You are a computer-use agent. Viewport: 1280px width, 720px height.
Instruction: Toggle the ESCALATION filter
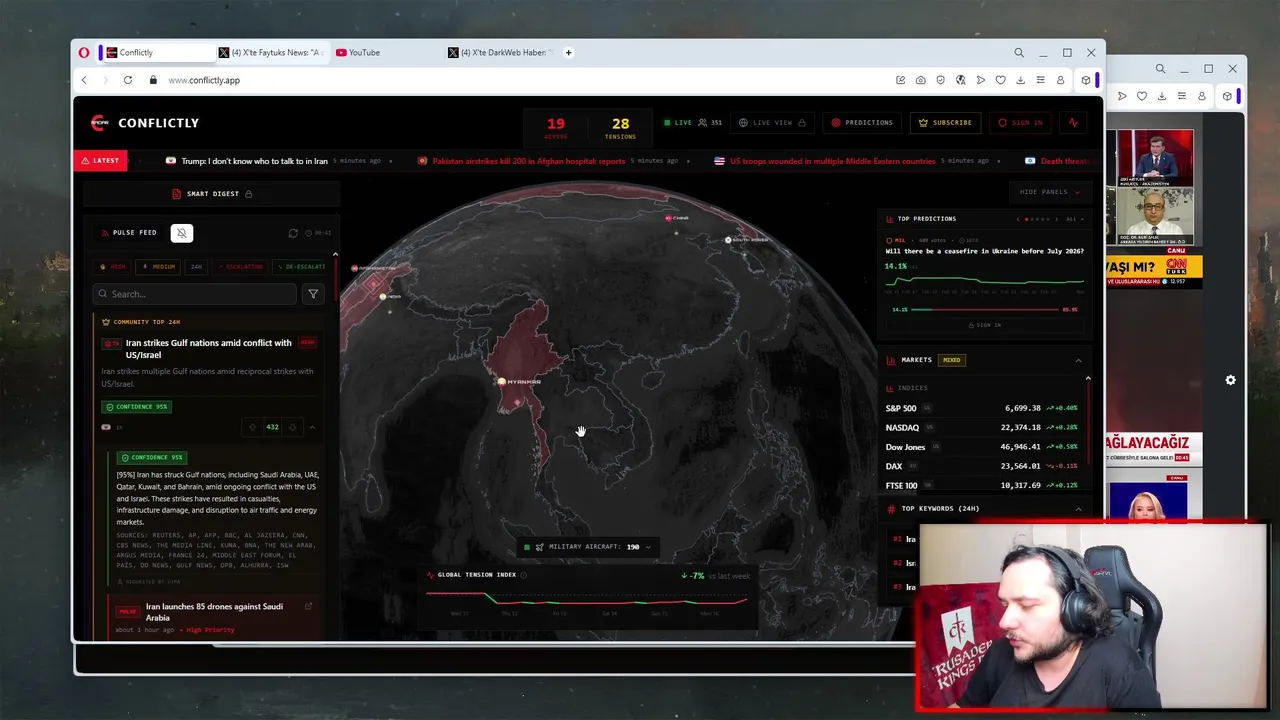point(239,267)
